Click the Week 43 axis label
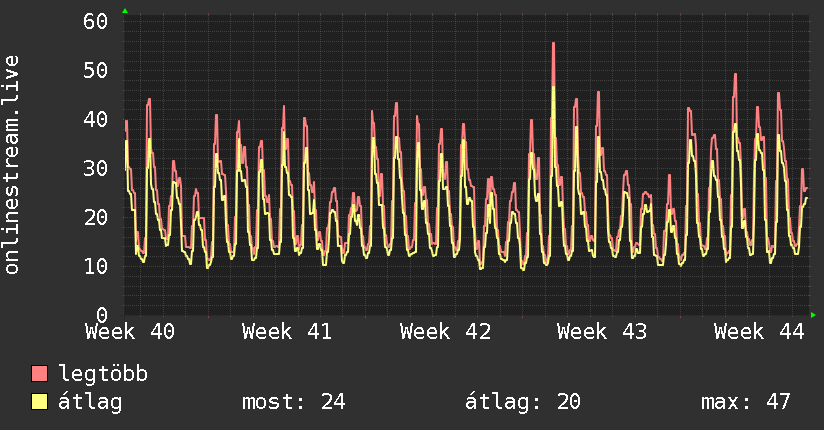 [602, 332]
